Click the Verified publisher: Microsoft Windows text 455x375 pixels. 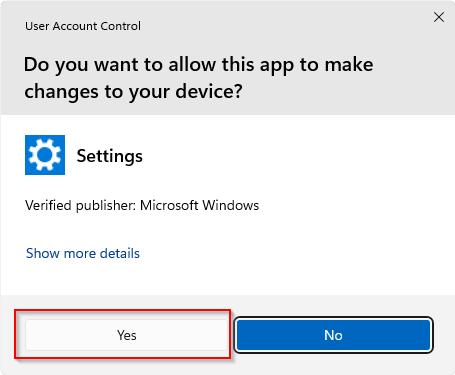[x=142, y=205]
